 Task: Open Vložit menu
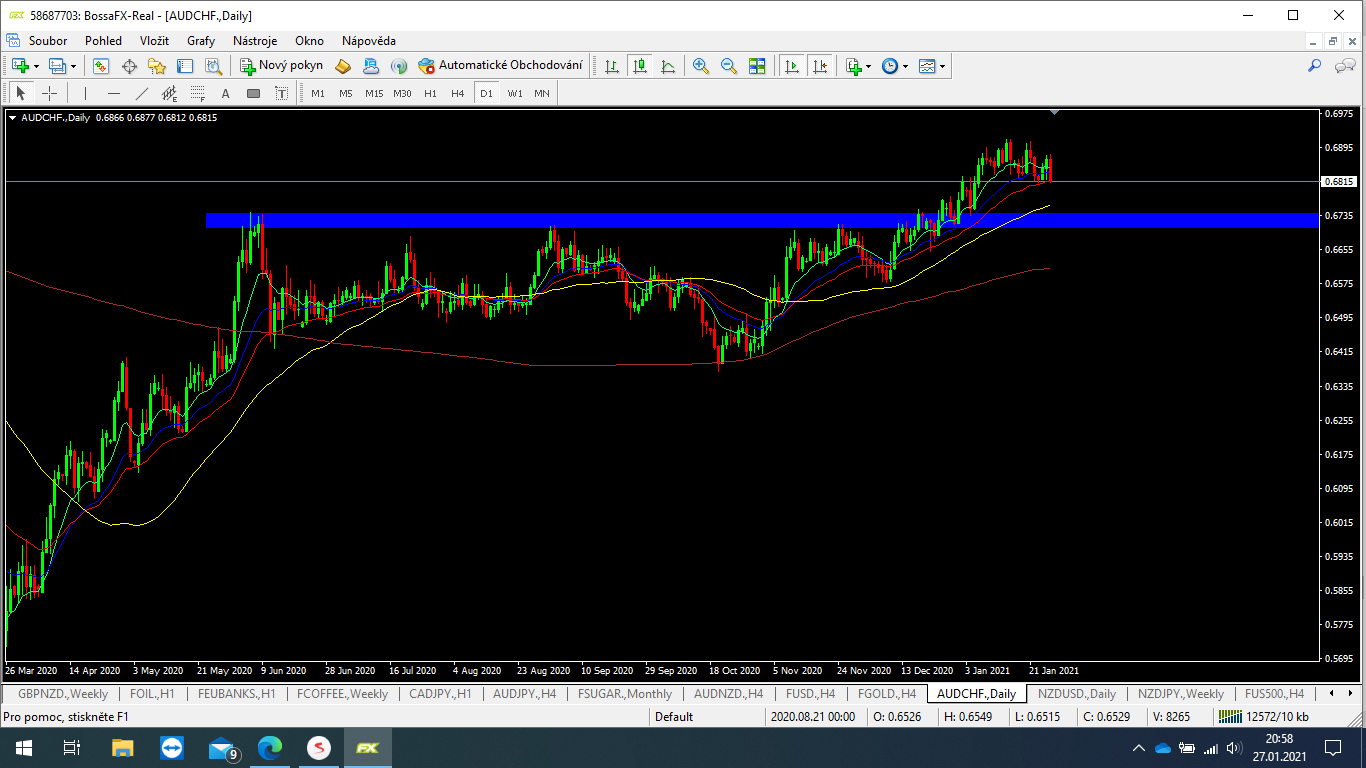tap(154, 41)
